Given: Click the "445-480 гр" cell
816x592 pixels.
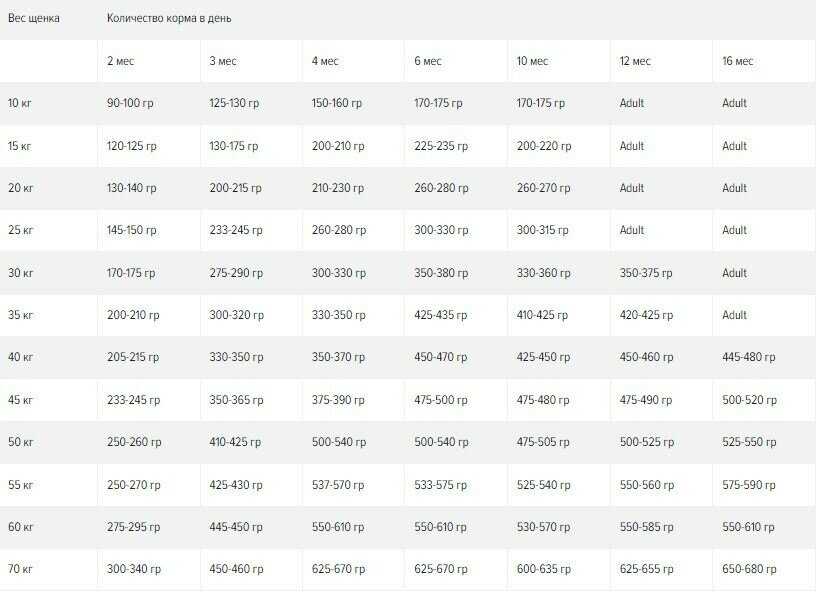Looking at the screenshot, I should pyautogui.click(x=749, y=357).
